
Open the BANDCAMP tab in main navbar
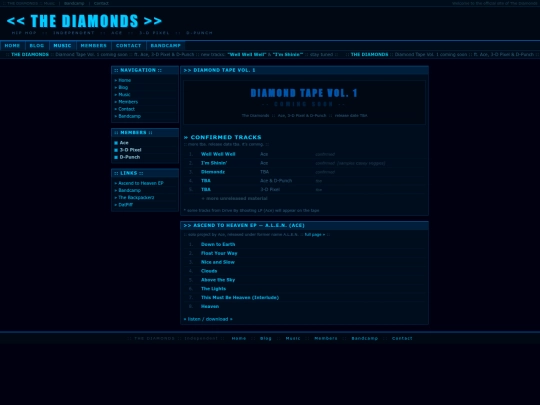point(166,45)
